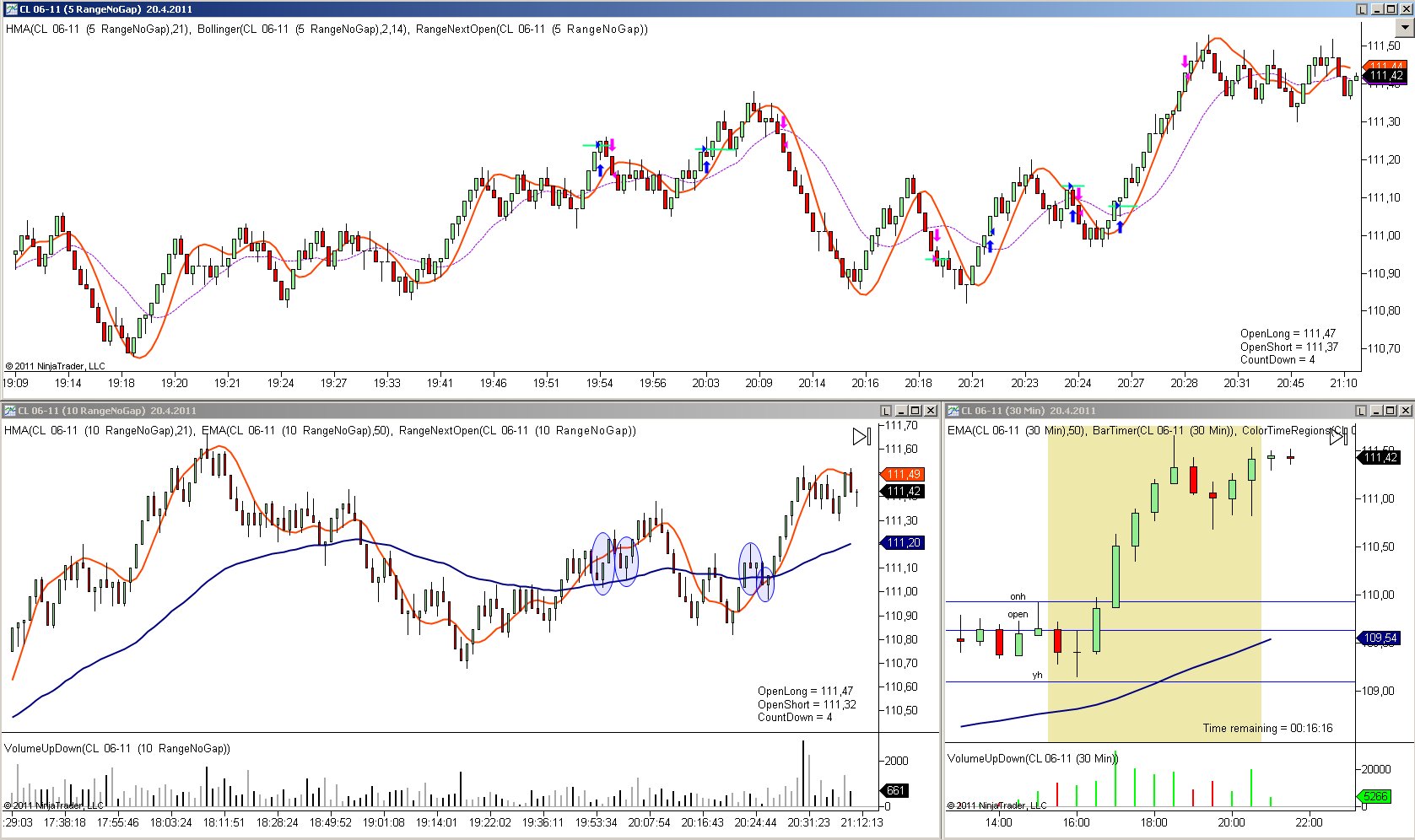The width and height of the screenshot is (1415, 840).
Task: Click the L link button in 30 Min window
Action: pos(1361,411)
